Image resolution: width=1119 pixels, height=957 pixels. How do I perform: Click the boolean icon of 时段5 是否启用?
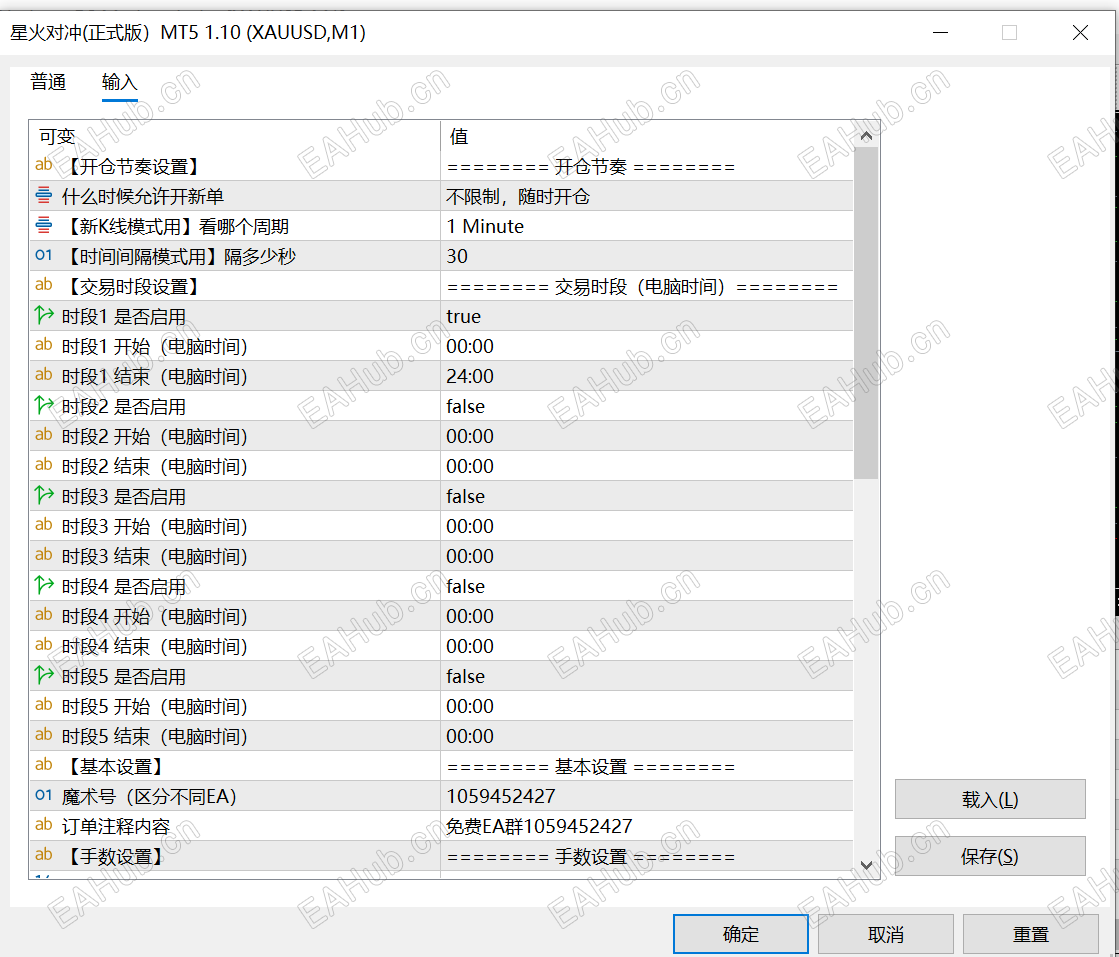[x=44, y=675]
